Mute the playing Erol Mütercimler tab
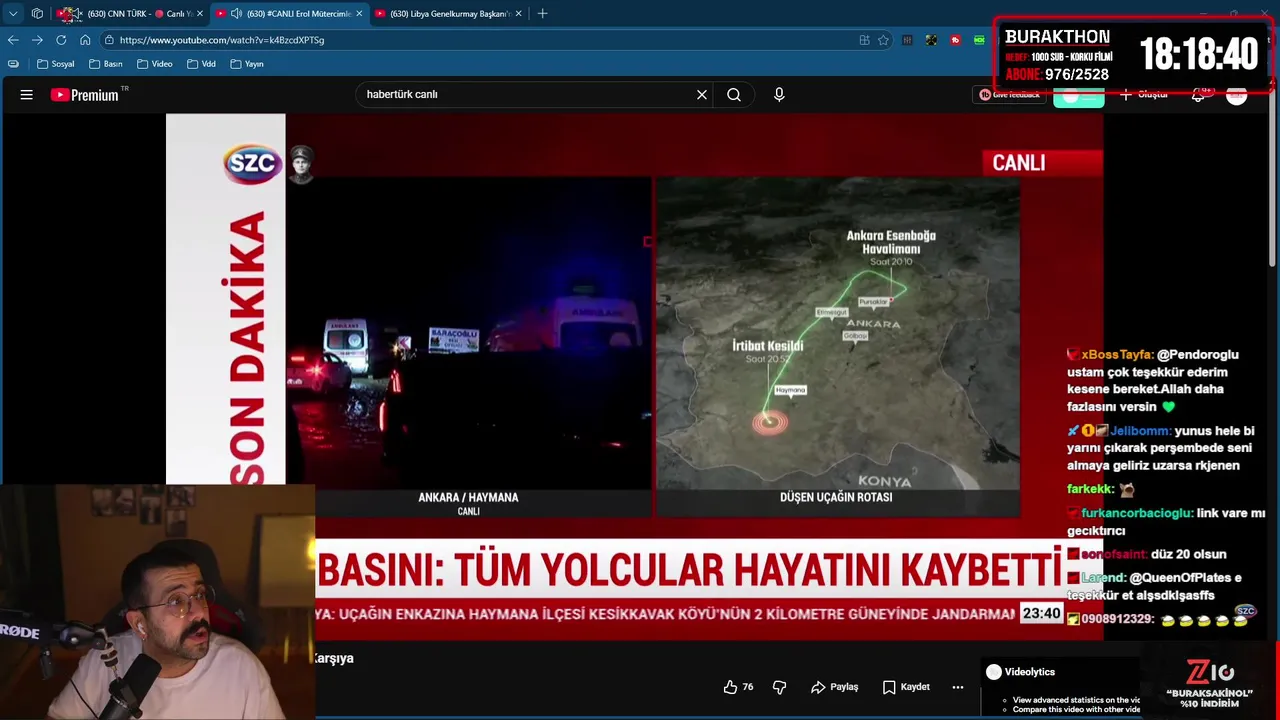The height and width of the screenshot is (720, 1280). [x=236, y=14]
